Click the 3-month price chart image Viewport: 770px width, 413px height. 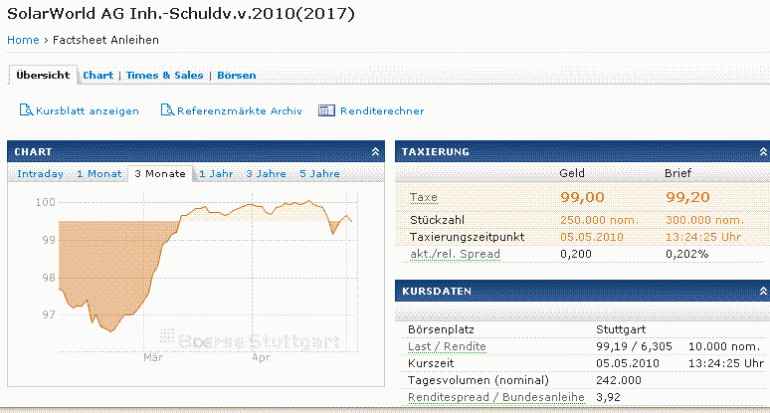[196, 275]
